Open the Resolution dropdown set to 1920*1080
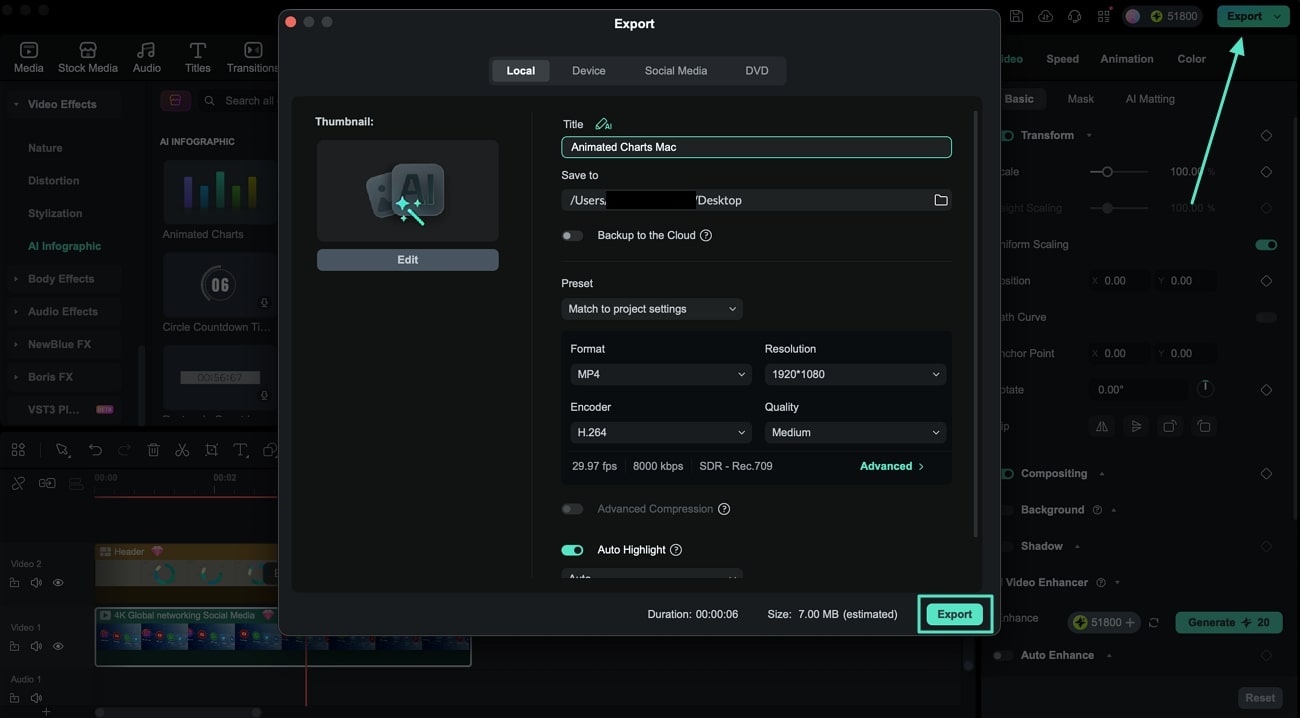 (855, 373)
